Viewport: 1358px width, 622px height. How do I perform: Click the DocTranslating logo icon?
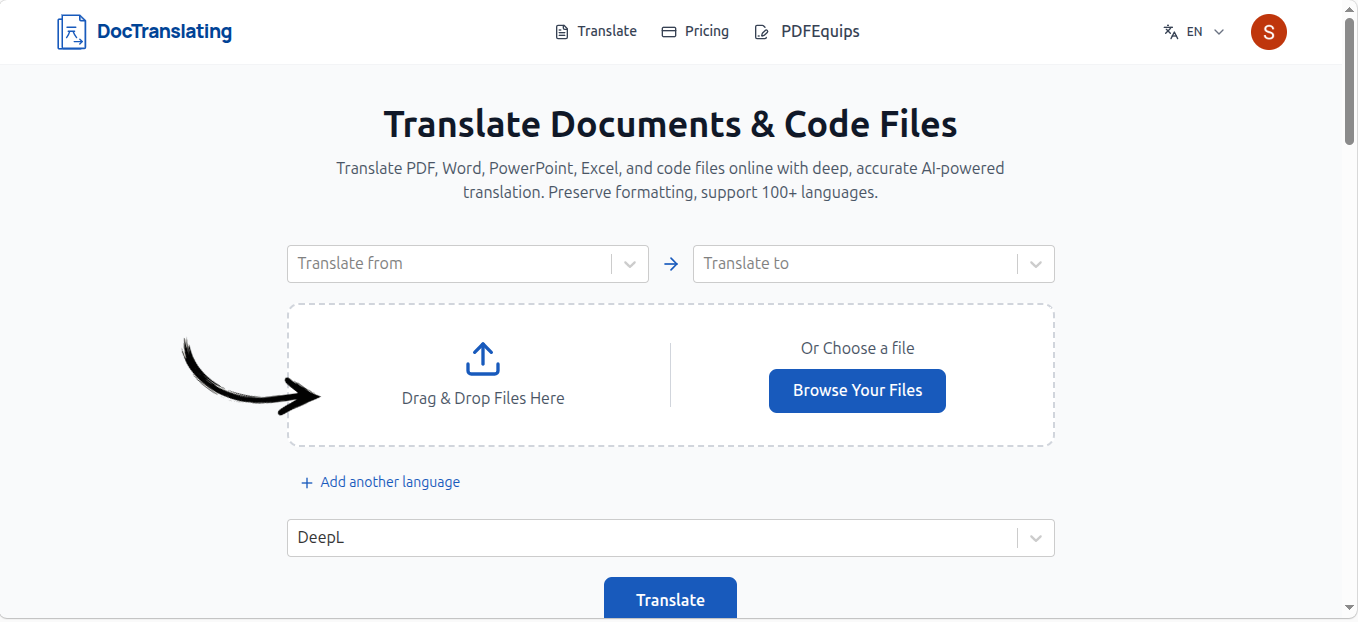click(72, 32)
